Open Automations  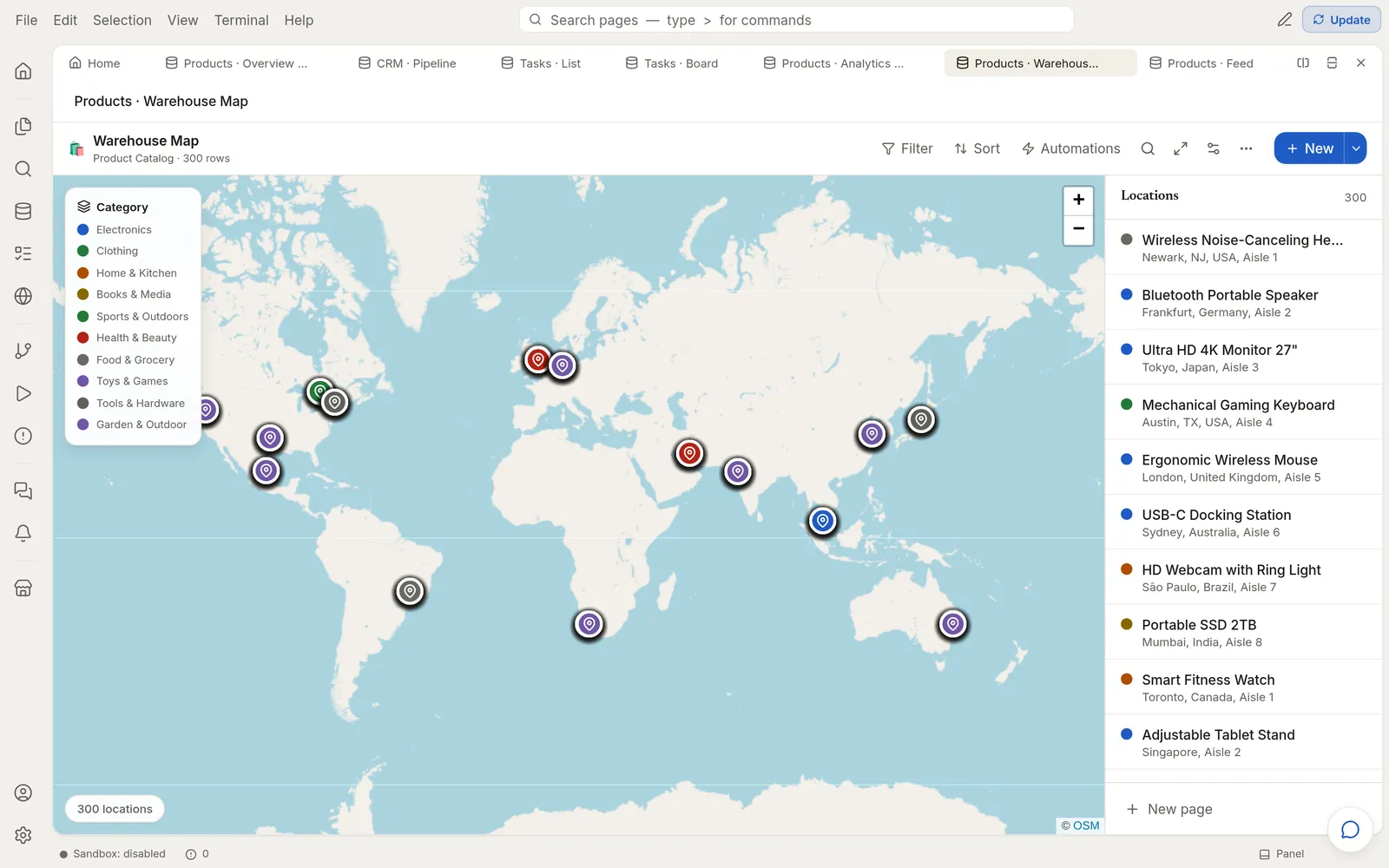(1071, 148)
